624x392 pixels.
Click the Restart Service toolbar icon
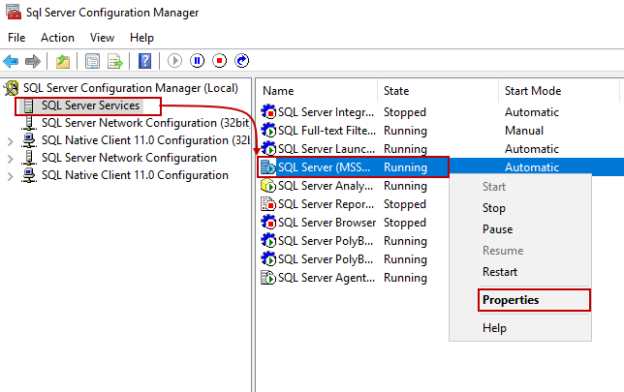tap(242, 60)
